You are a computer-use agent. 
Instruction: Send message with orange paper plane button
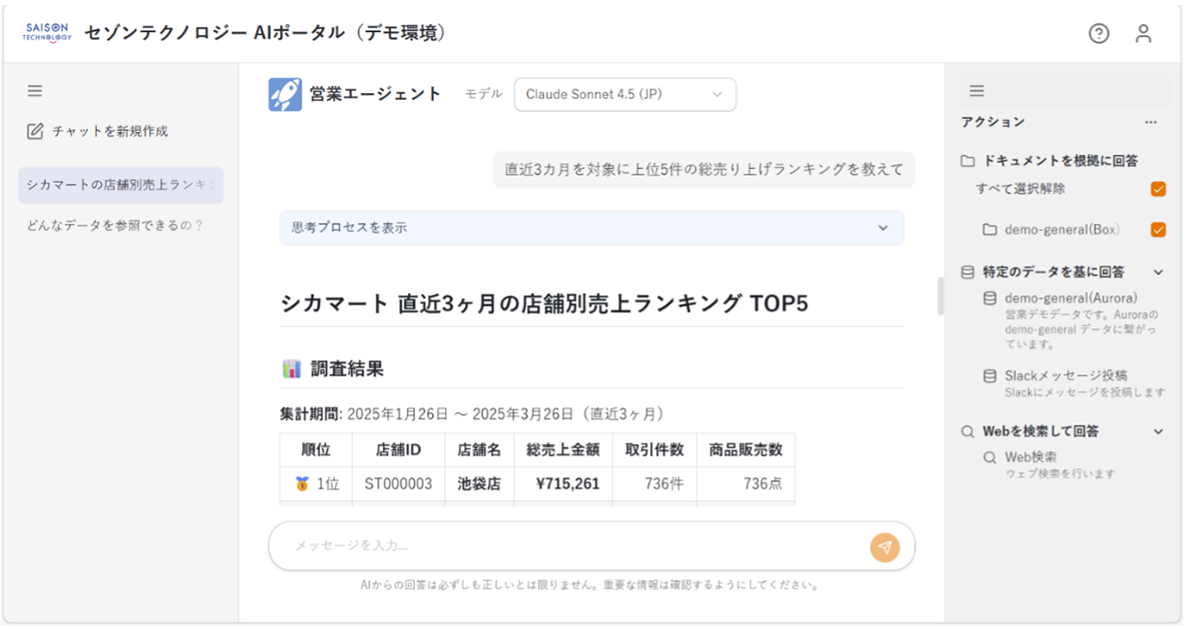coord(884,547)
